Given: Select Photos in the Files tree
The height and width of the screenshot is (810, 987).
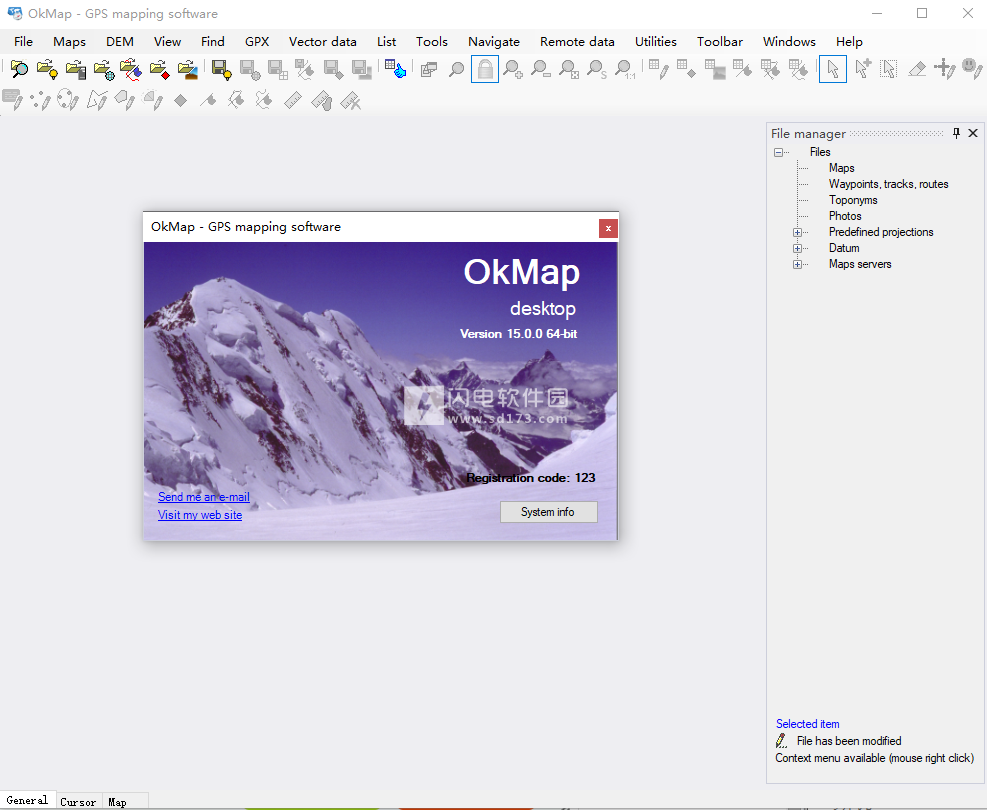Looking at the screenshot, I should pos(845,216).
